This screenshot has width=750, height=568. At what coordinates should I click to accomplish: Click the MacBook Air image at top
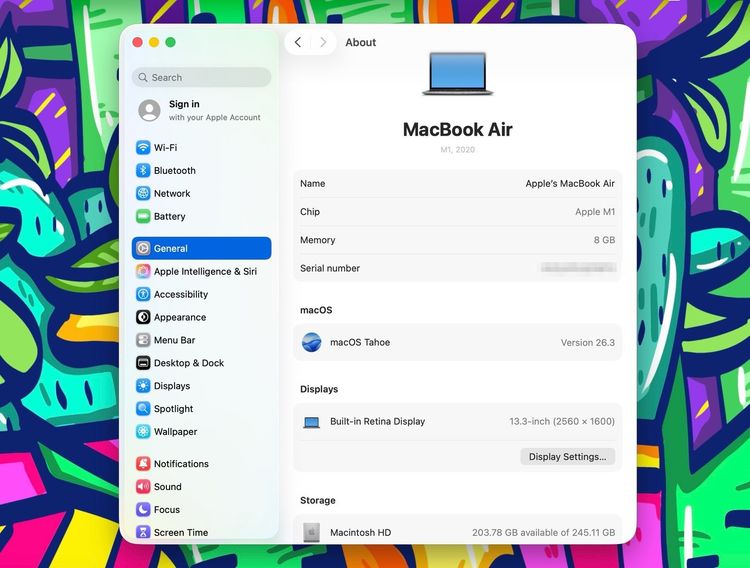pyautogui.click(x=457, y=73)
